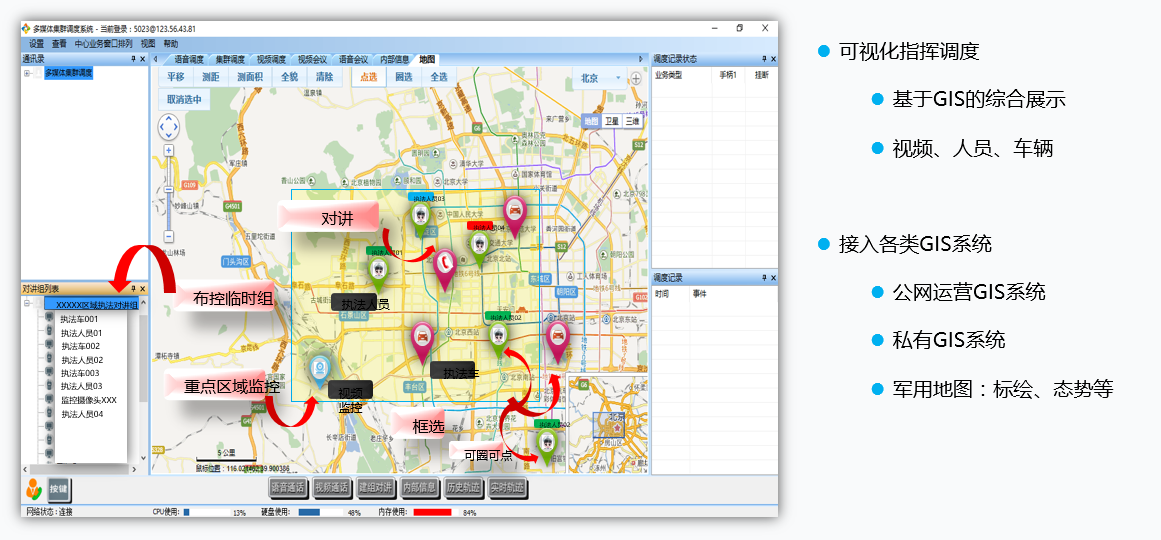Open the 设置 menu

point(36,44)
